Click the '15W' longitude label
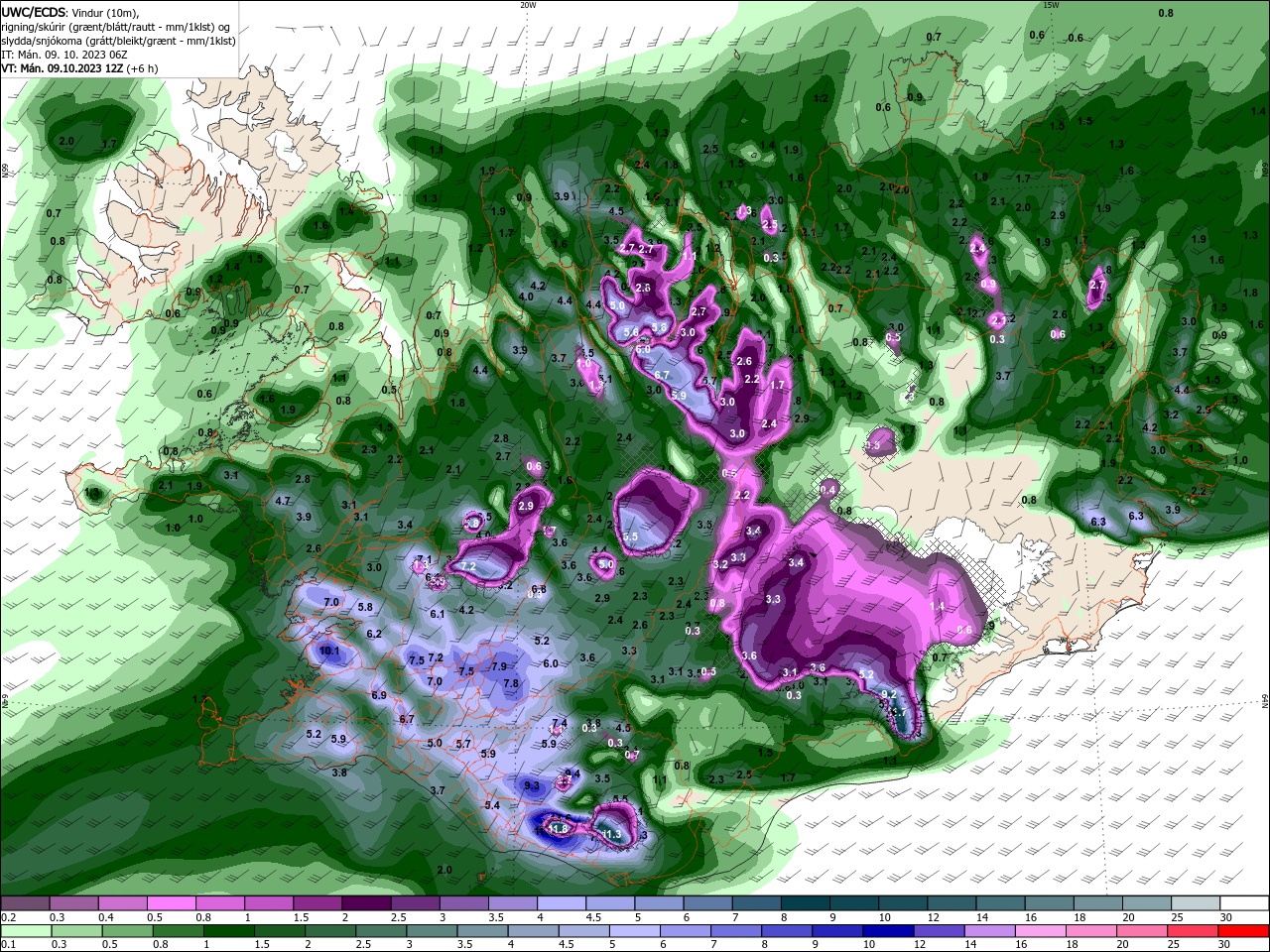The image size is (1270, 952). pyautogui.click(x=1051, y=5)
